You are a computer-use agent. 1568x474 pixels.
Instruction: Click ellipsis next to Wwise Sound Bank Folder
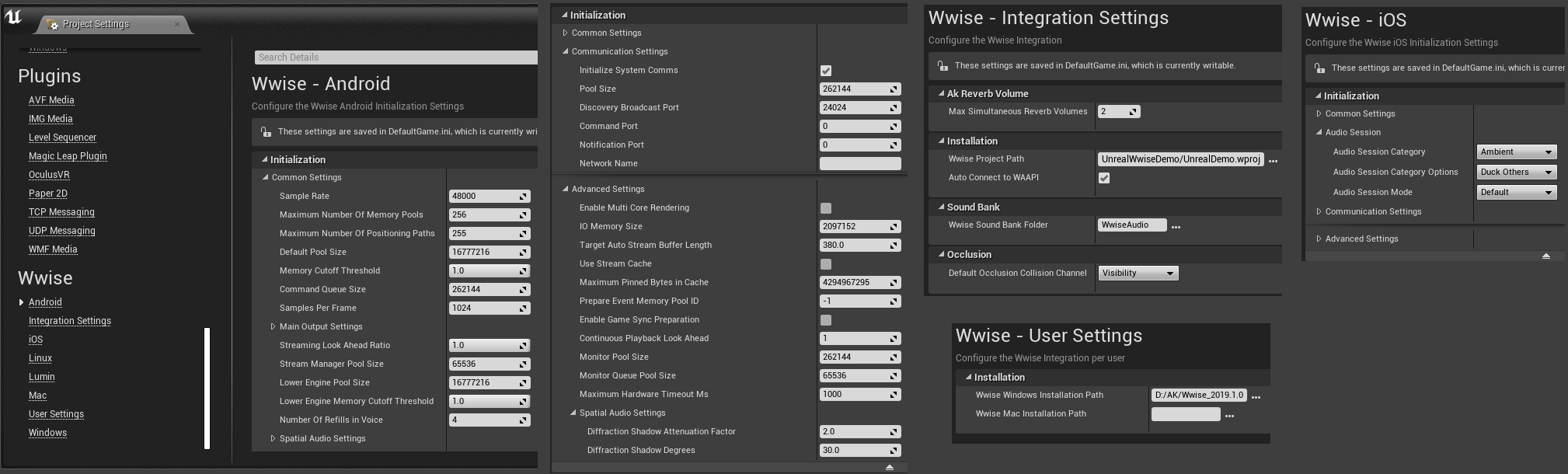point(1176,226)
